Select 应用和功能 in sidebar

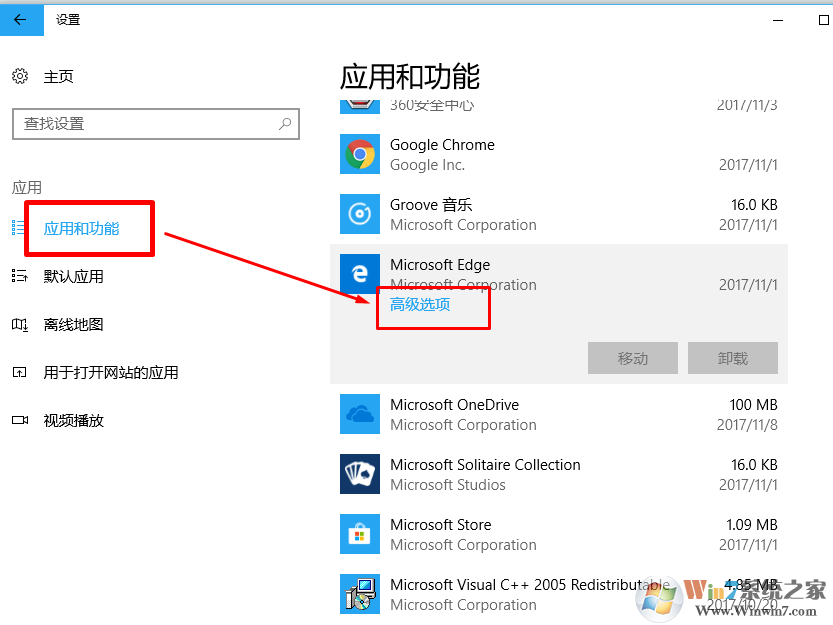[x=81, y=229]
